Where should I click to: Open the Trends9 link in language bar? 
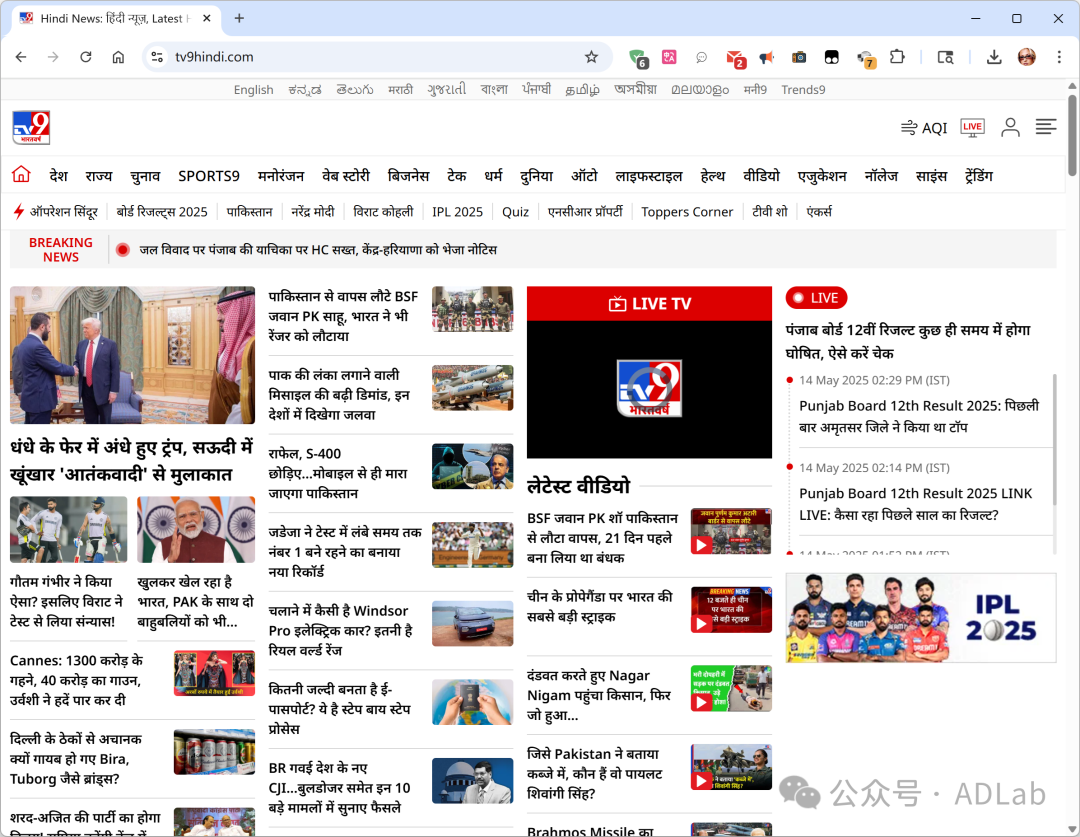(x=803, y=90)
